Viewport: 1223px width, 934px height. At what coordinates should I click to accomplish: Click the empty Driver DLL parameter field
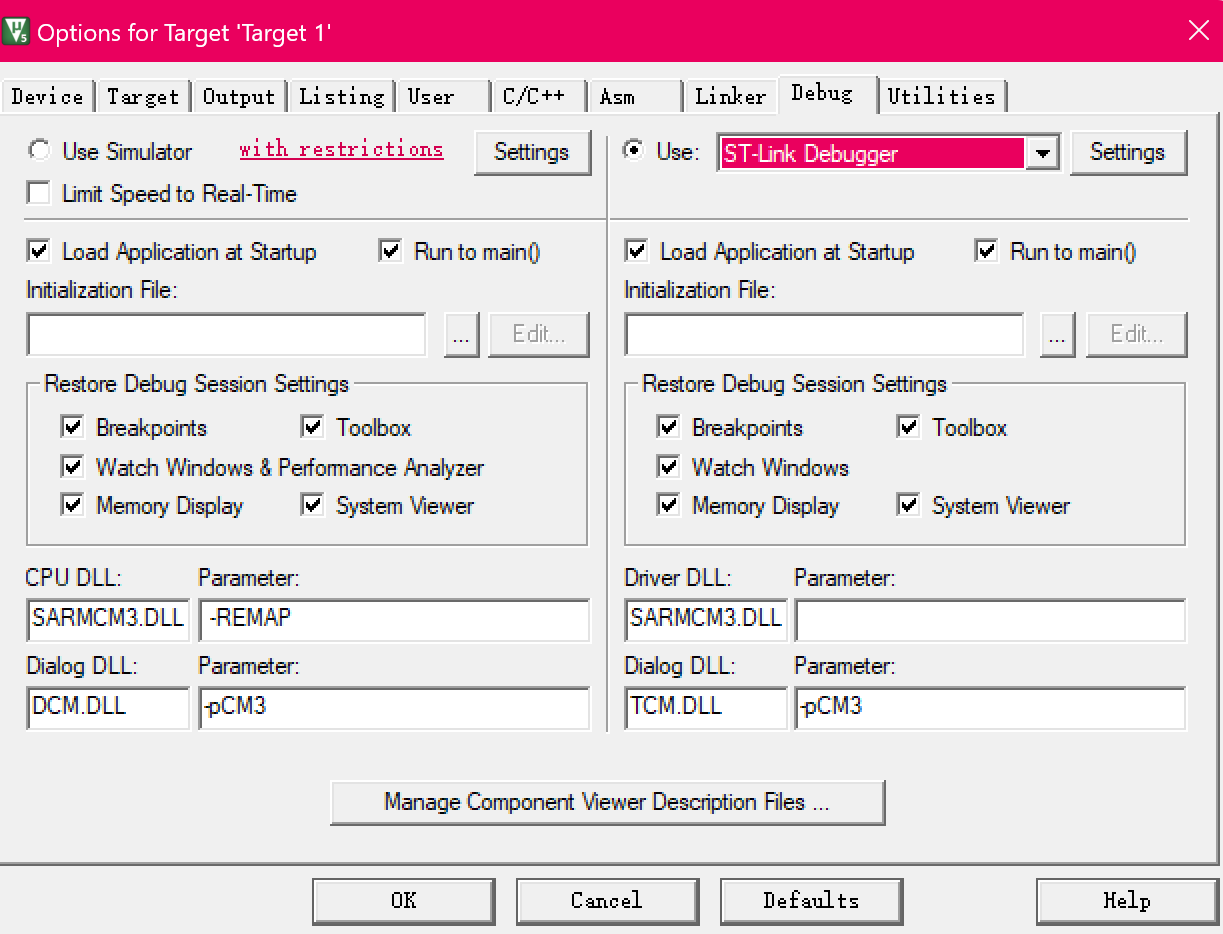pyautogui.click(x=991, y=619)
